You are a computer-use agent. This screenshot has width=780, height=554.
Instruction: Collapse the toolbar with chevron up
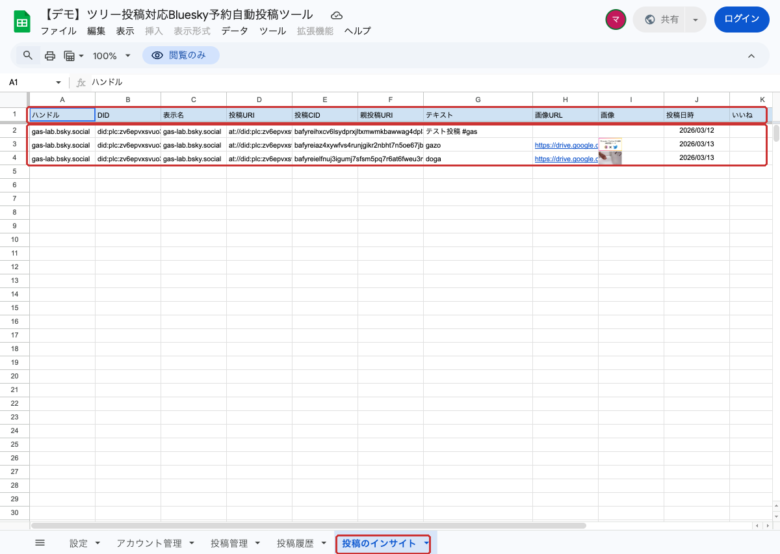point(751,56)
